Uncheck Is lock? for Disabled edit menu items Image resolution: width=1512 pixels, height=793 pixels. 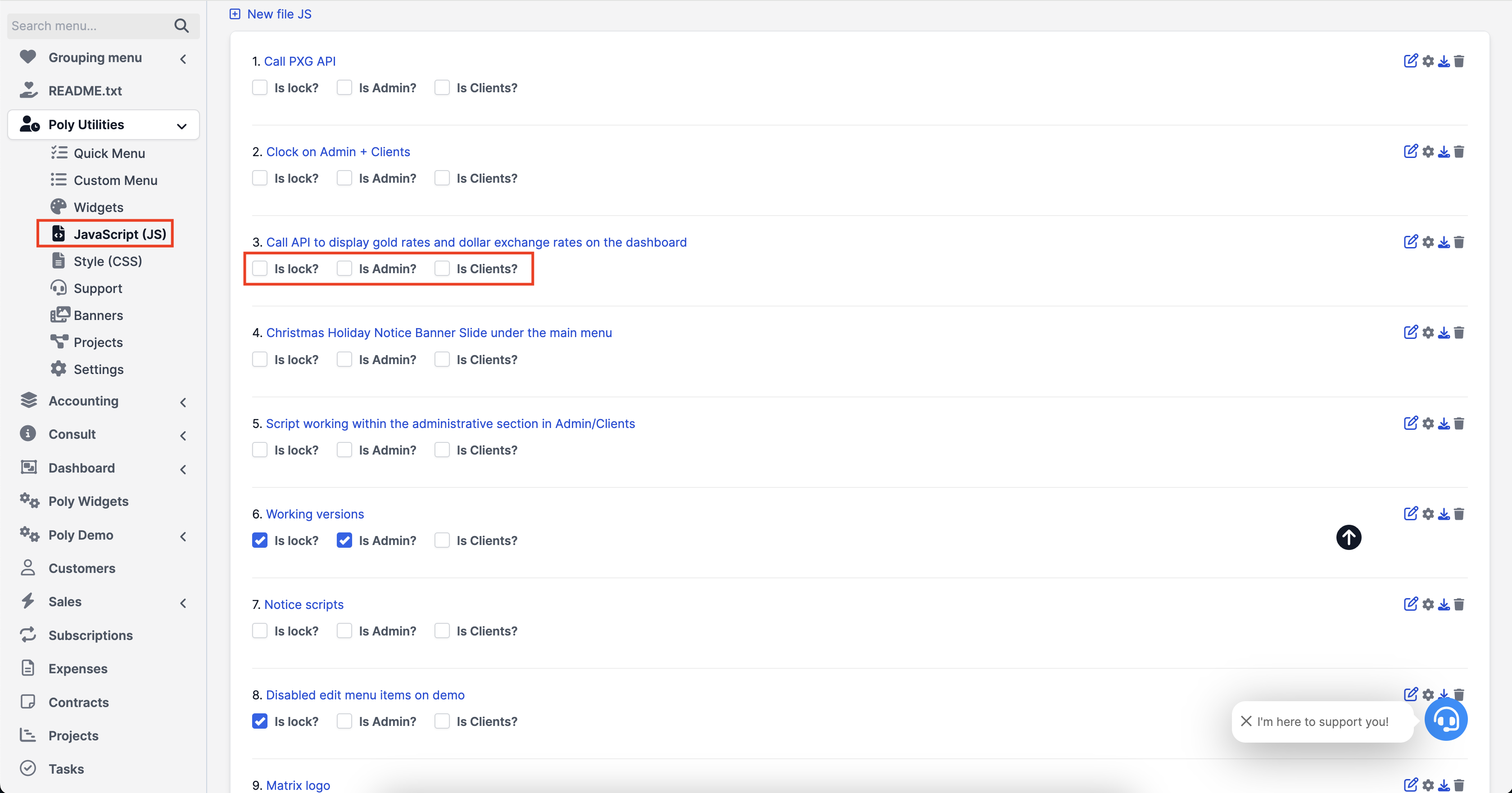tap(259, 721)
